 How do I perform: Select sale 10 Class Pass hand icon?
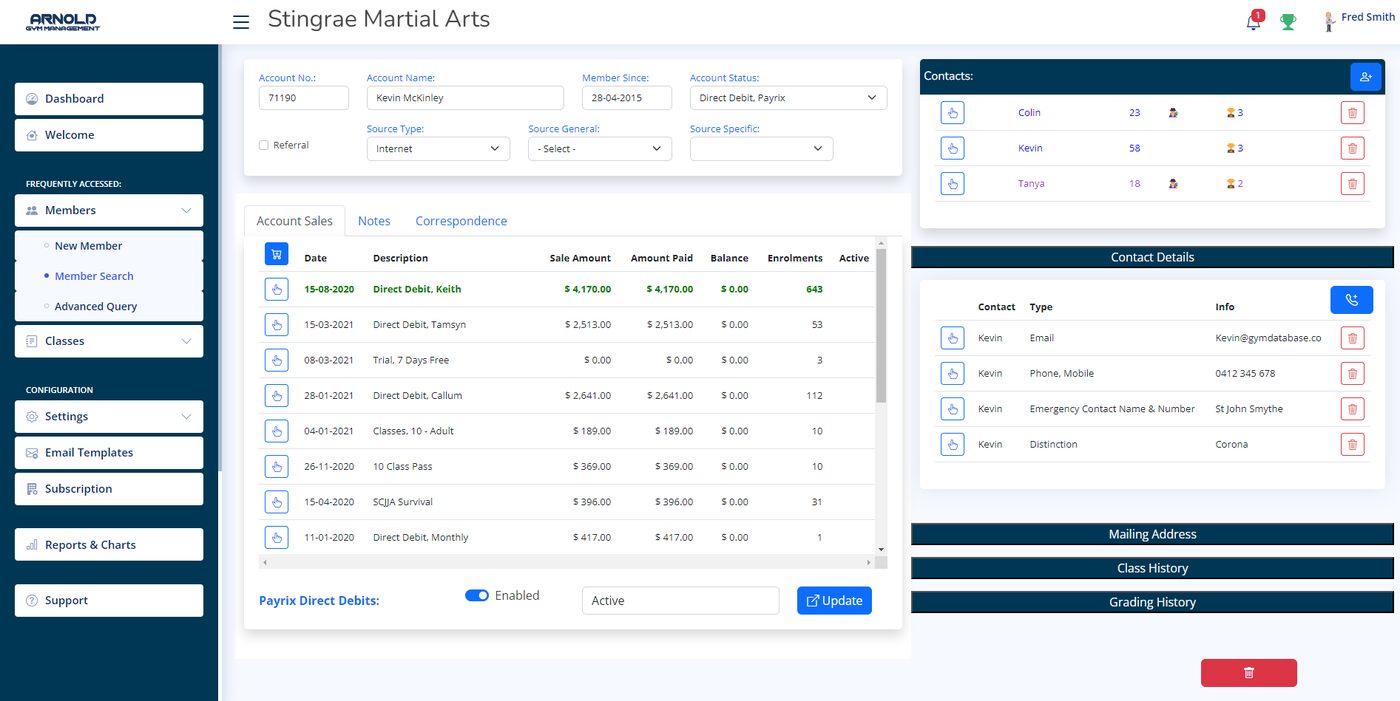coord(276,466)
